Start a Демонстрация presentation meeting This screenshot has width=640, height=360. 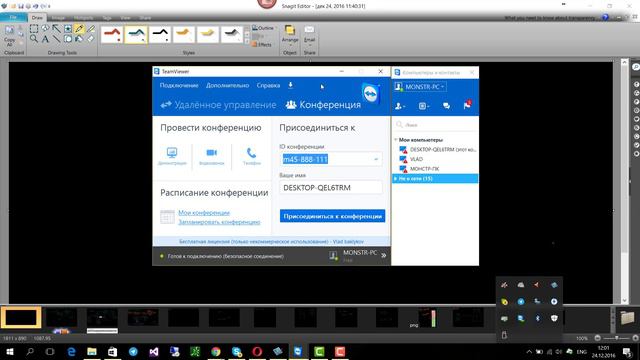pyautogui.click(x=172, y=156)
